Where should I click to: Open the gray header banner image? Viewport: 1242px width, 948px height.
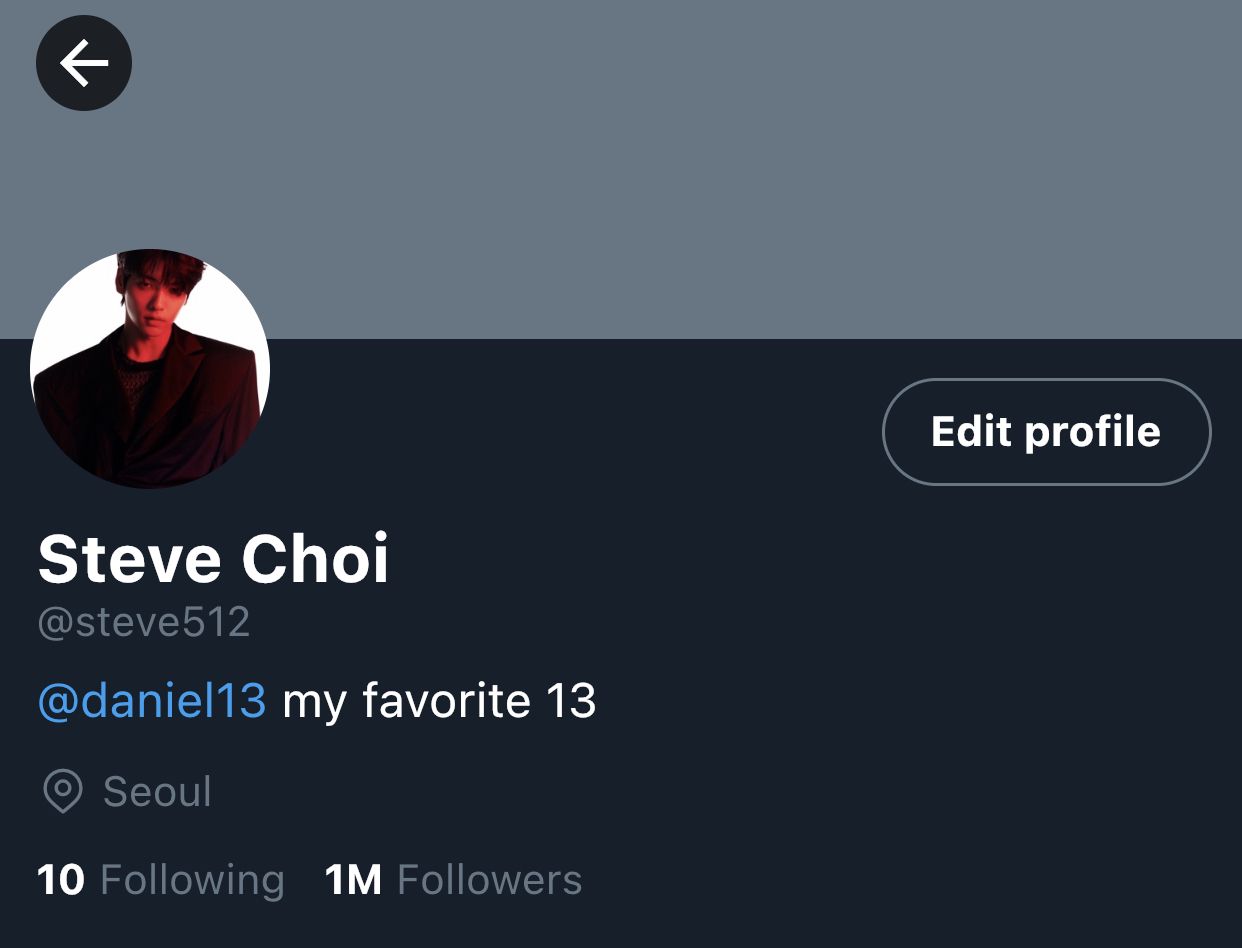tap(621, 169)
